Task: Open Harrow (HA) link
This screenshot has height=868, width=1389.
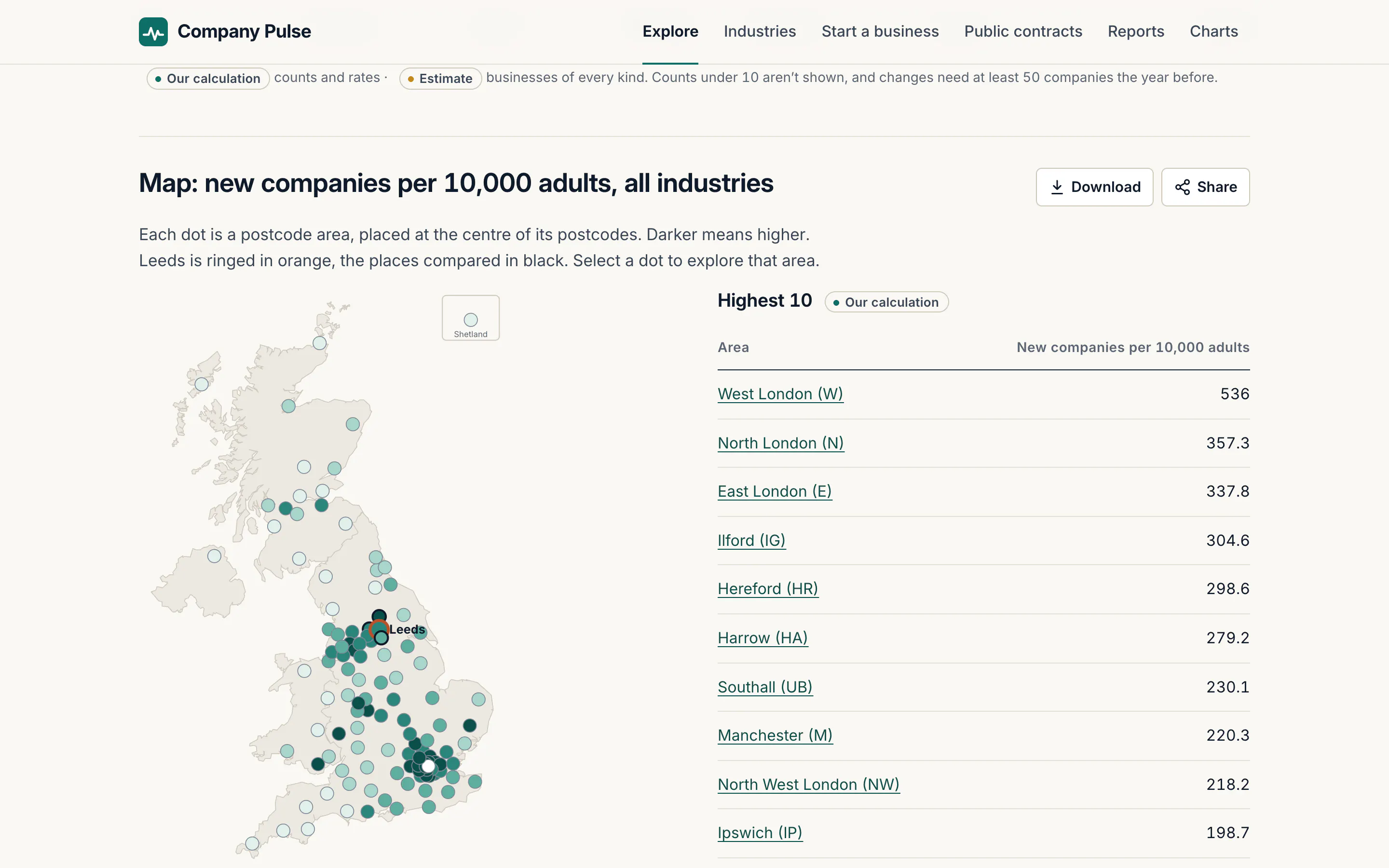Action: point(763,638)
